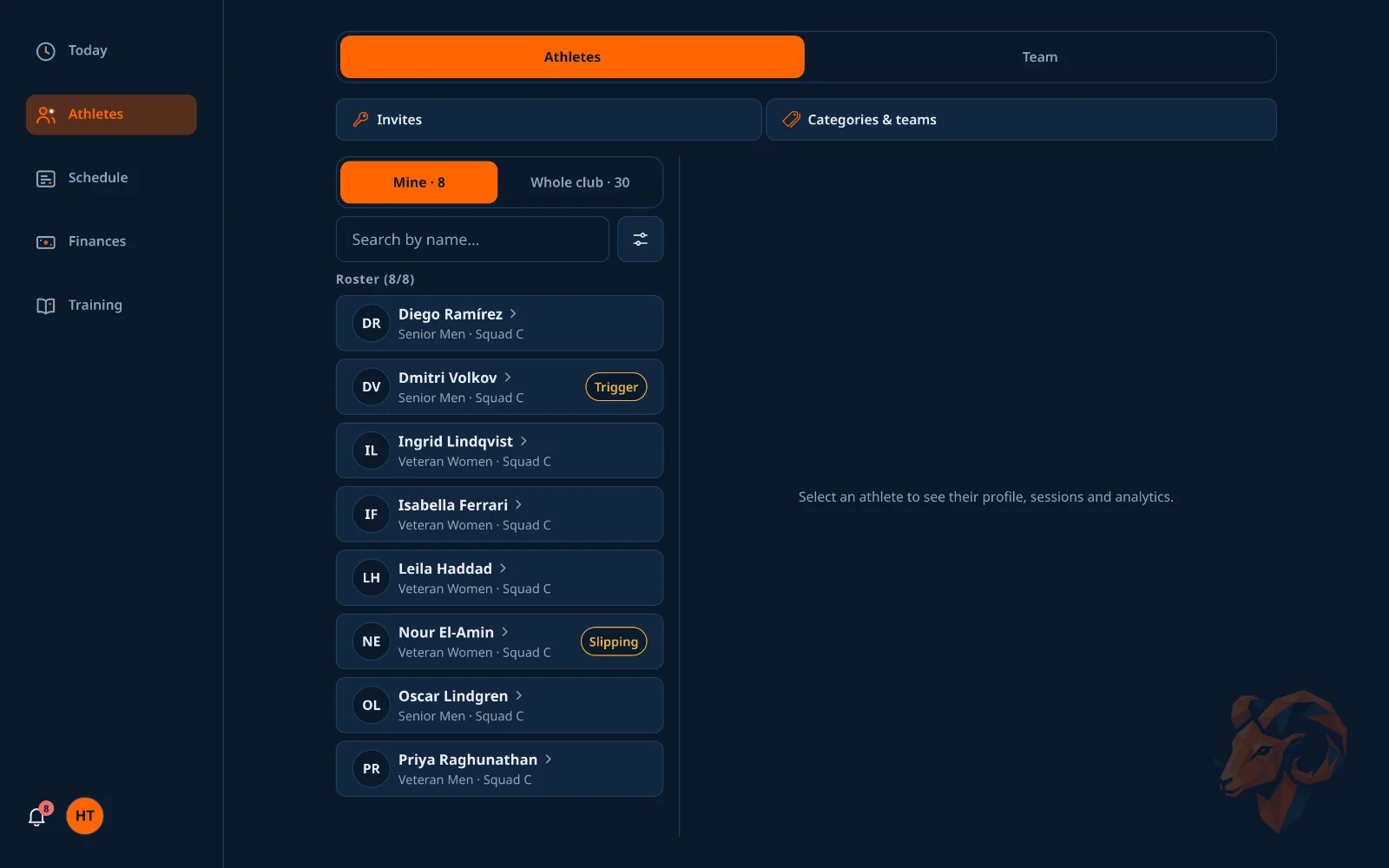Switch to the Athletes top tab
The height and width of the screenshot is (868, 1389).
pos(572,57)
